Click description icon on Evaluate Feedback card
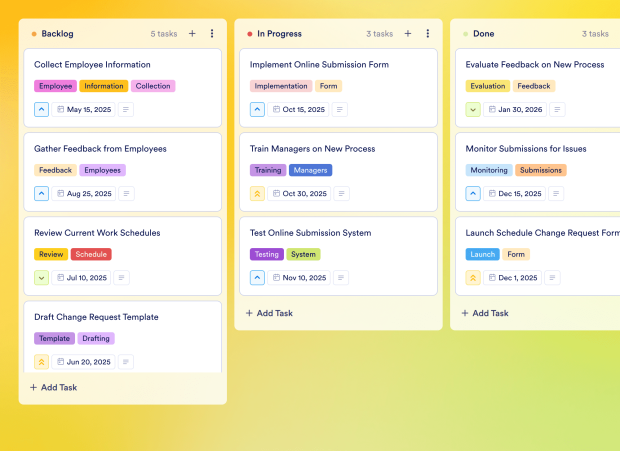Screen dimensions: 620x451 click(558, 110)
